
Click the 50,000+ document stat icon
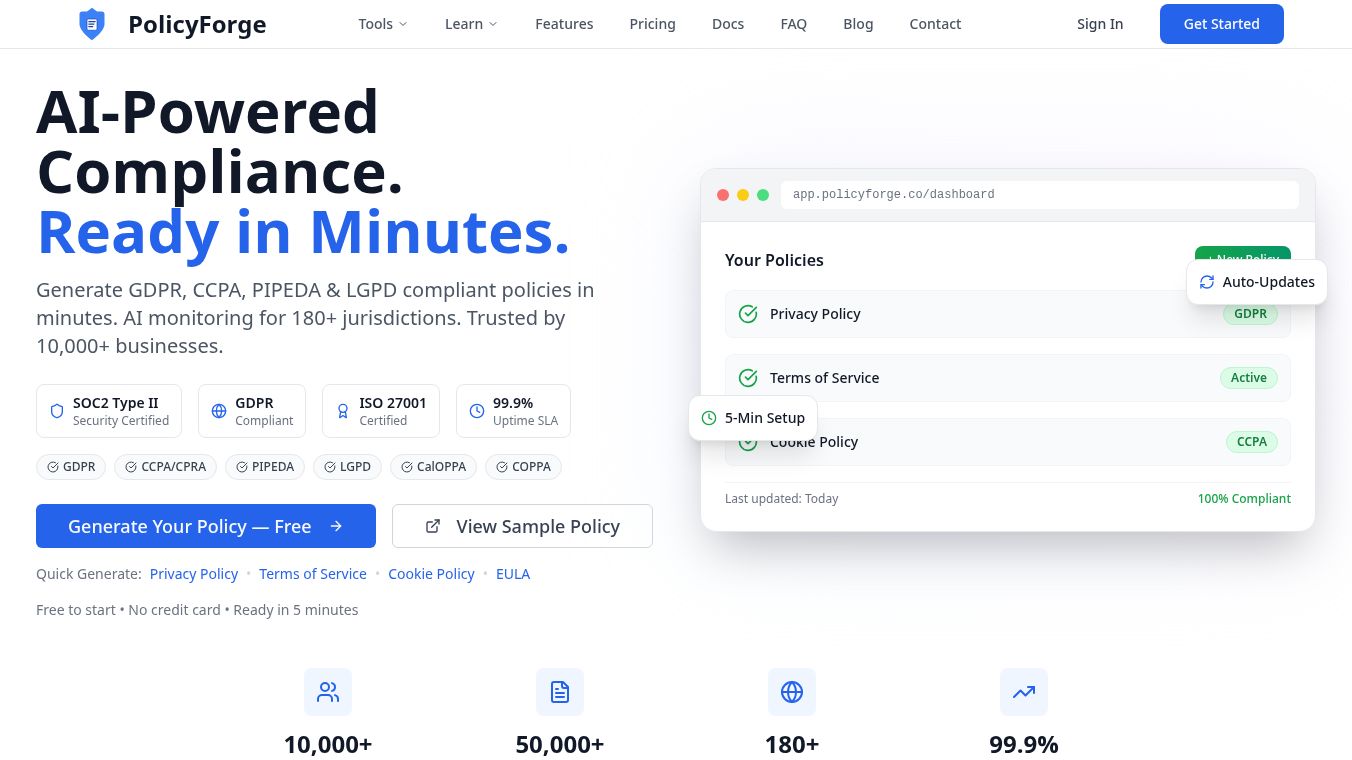pyautogui.click(x=559, y=691)
